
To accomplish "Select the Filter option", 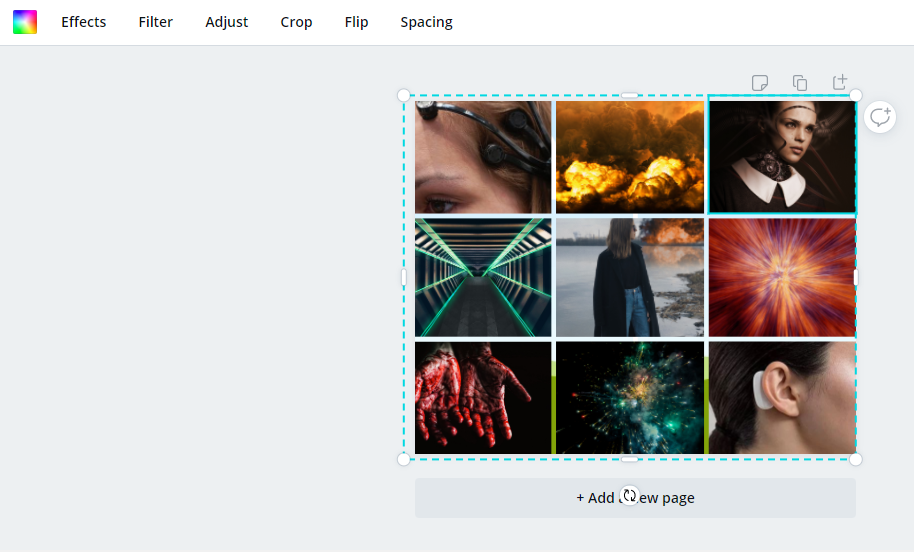I will (x=155, y=22).
